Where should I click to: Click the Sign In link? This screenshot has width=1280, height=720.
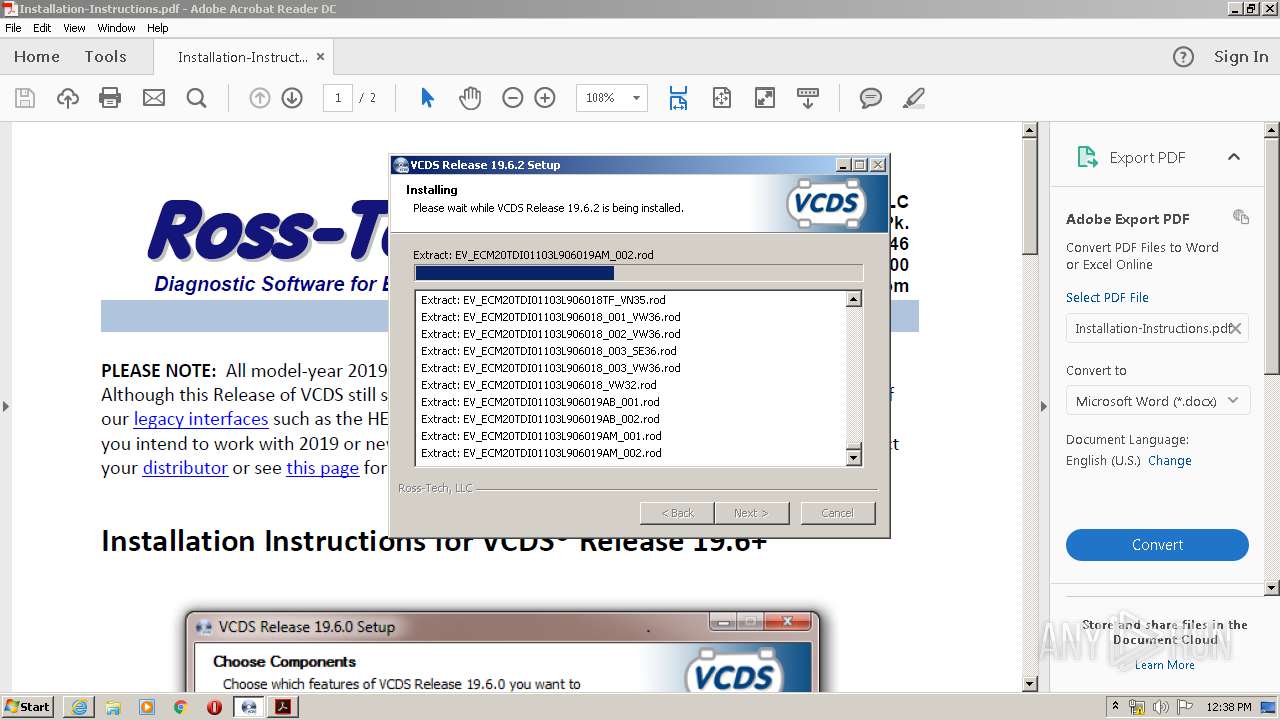[1241, 57]
